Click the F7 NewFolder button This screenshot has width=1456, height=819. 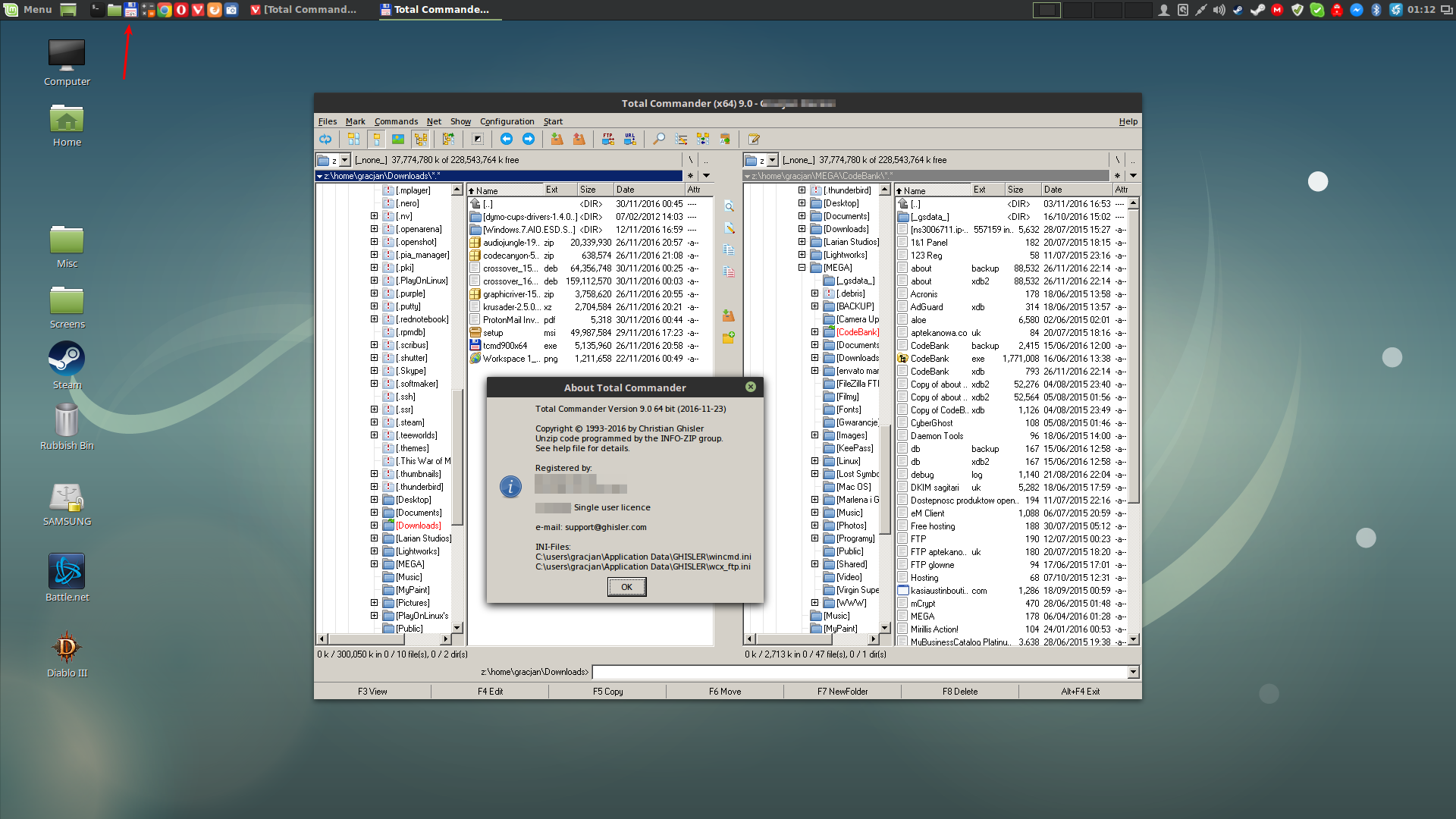(843, 692)
